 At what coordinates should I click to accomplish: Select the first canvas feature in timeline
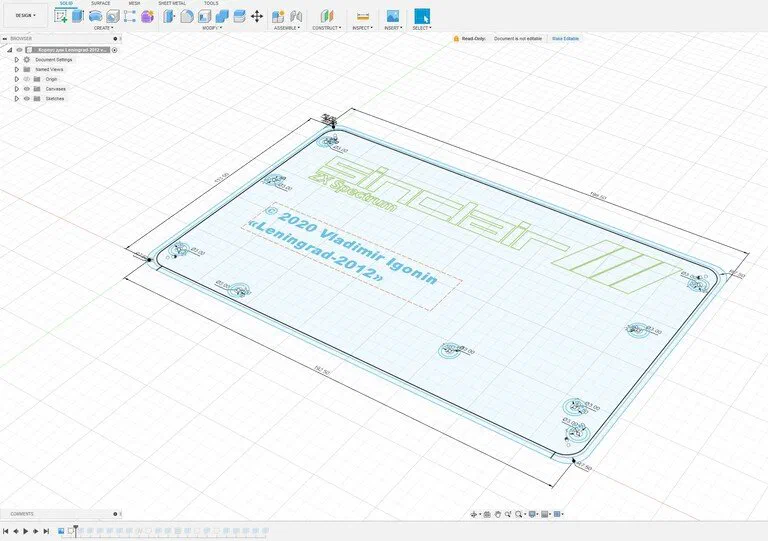click(61, 531)
